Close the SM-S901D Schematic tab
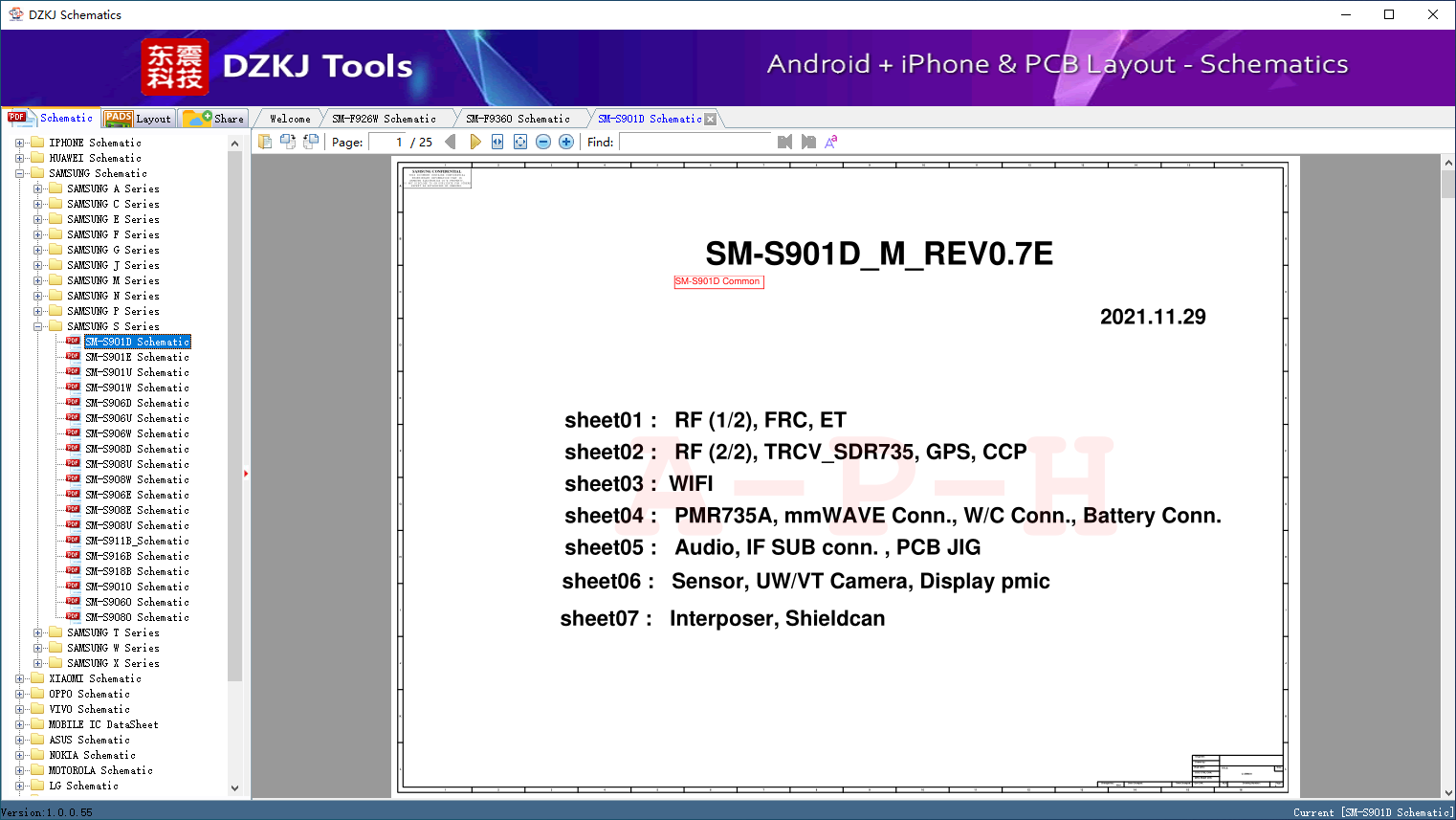1456x820 pixels. pyautogui.click(x=710, y=120)
